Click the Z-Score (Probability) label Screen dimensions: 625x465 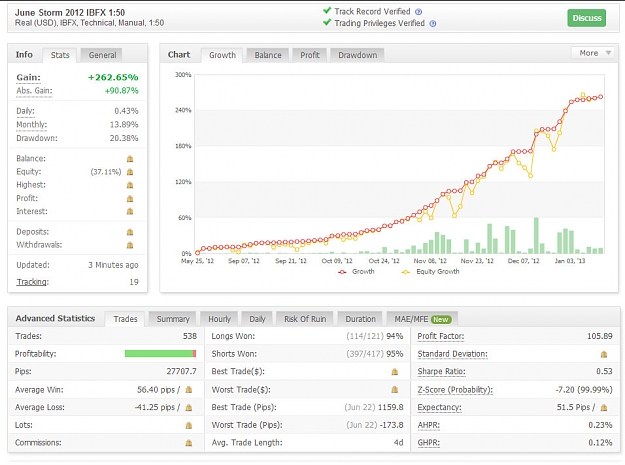[455, 390]
